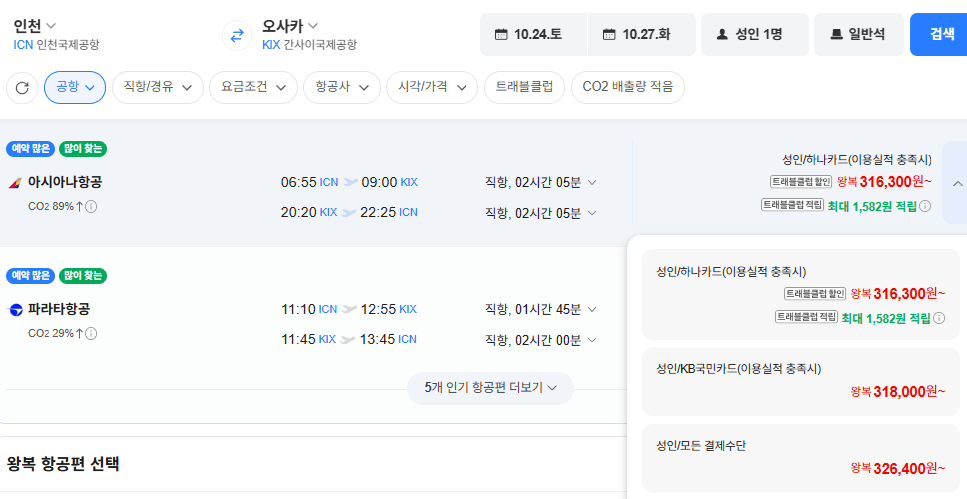
Task: Click KIX 간사이국제공항 label
Action: point(309,44)
